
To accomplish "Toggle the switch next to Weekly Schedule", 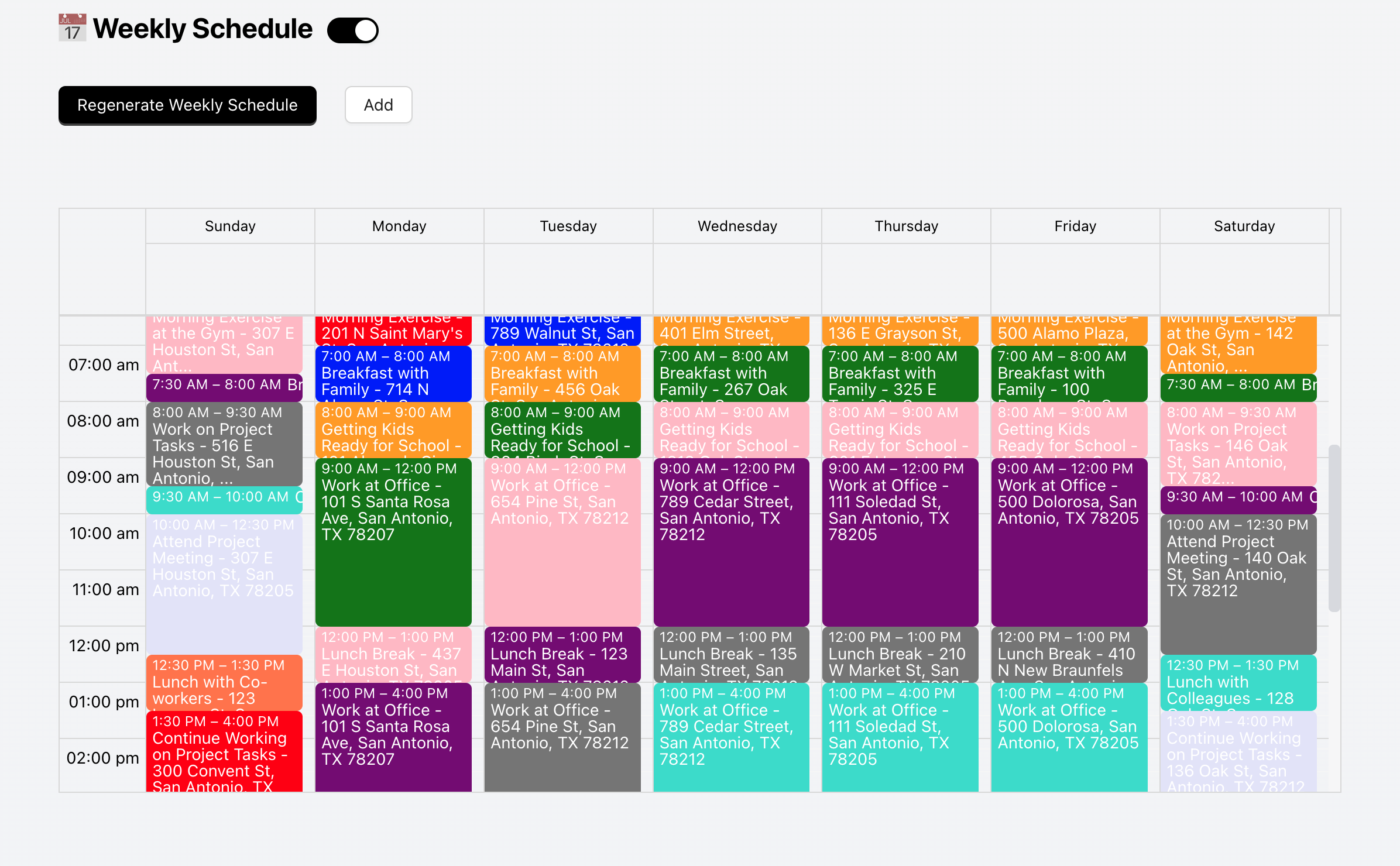I will pyautogui.click(x=353, y=30).
